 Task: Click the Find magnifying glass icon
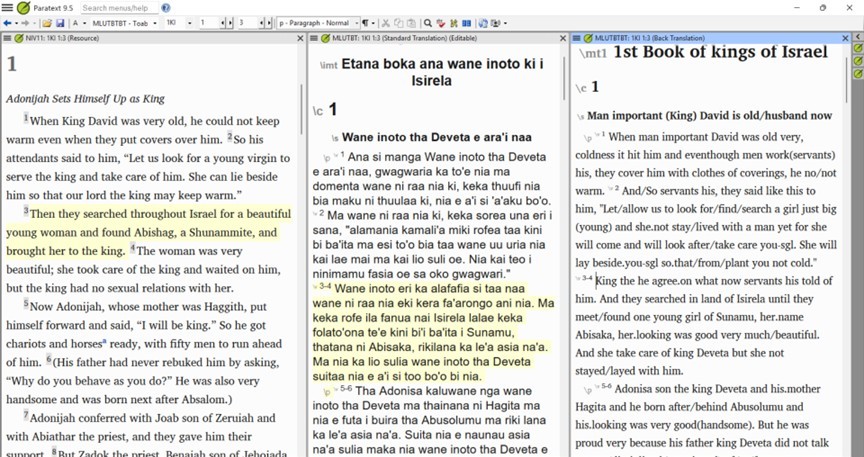(427, 23)
